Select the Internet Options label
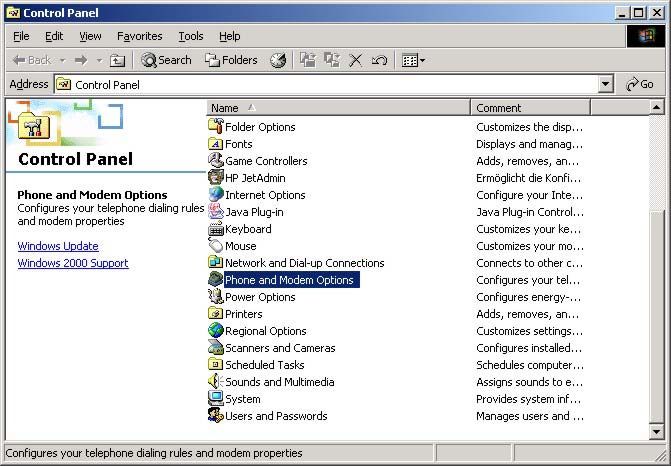This screenshot has width=671, height=466. tap(265, 195)
